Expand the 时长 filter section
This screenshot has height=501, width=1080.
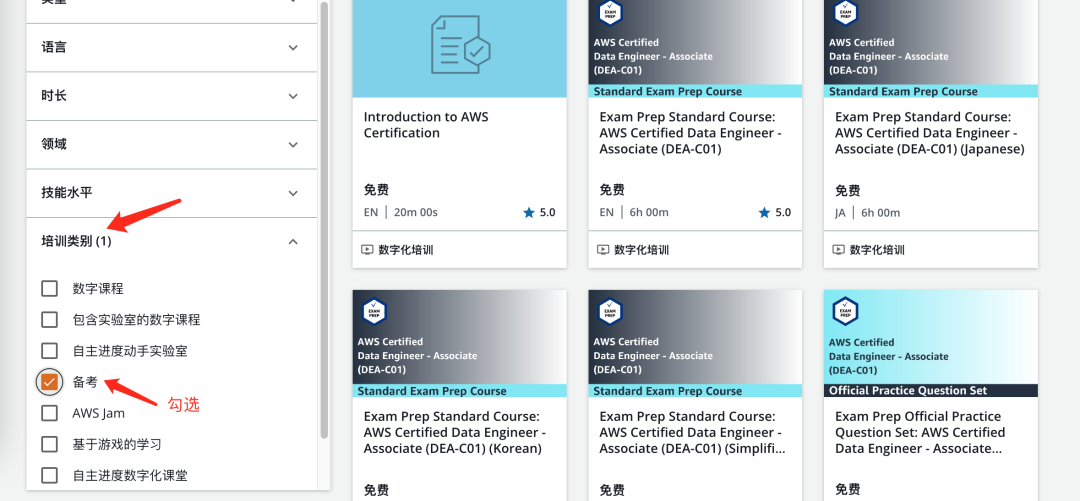point(172,96)
